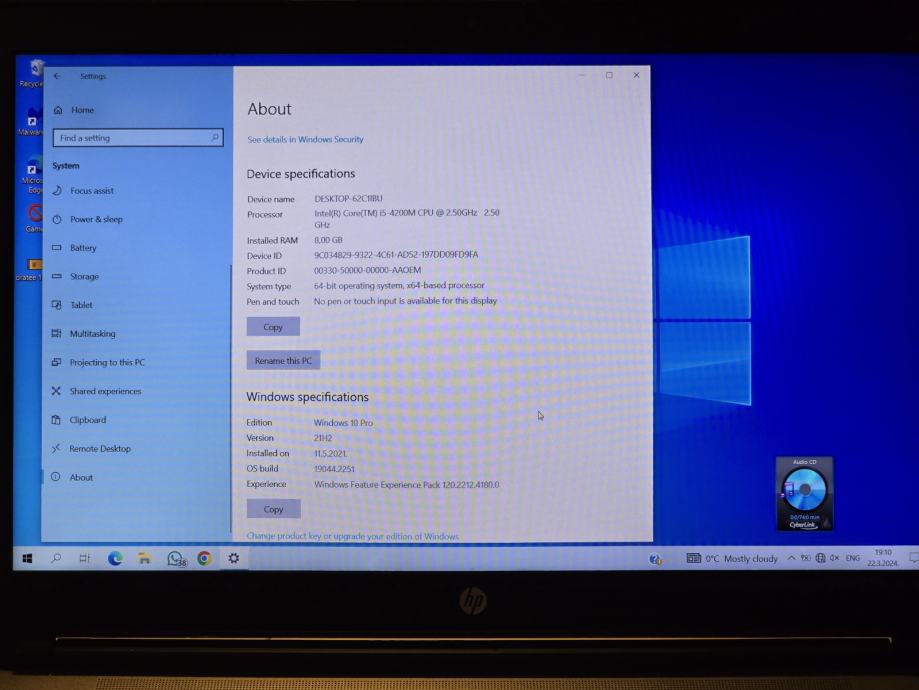Click device name DESKTOP-62C1IBU
919x690 pixels.
pyautogui.click(x=348, y=198)
